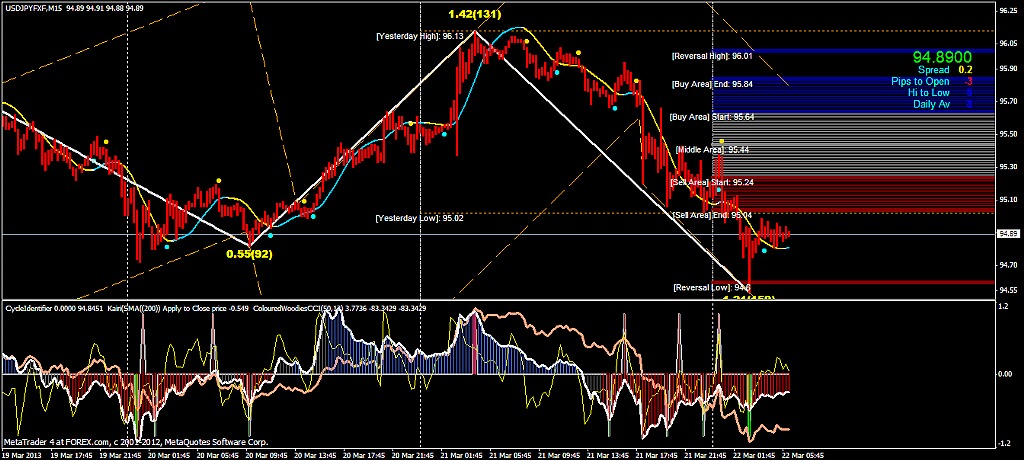
Task: Select the [Reversal High]: 96.01 label
Action: point(712,56)
